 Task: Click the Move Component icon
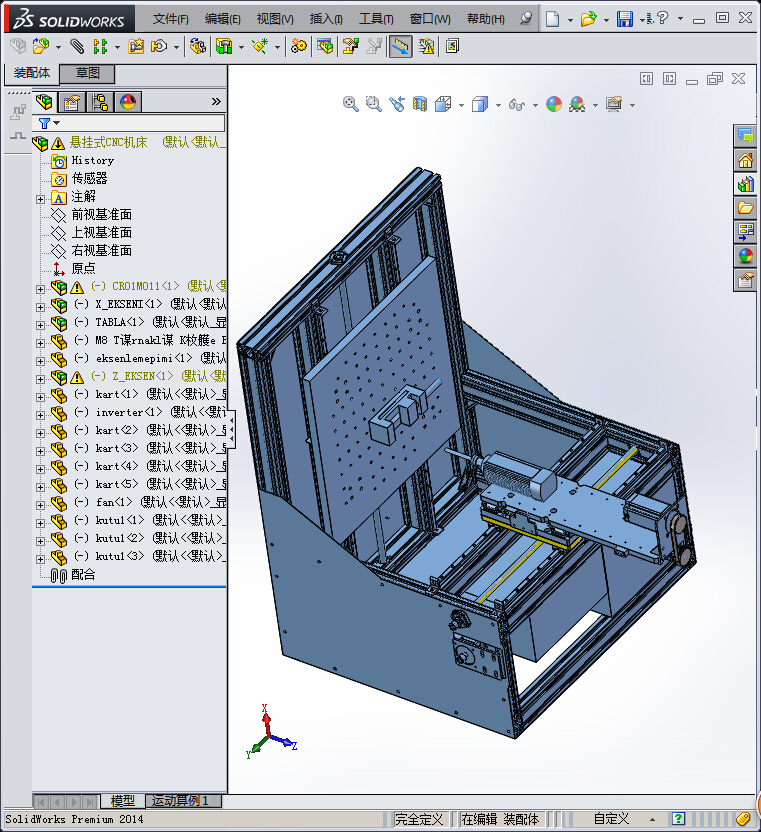(159, 47)
